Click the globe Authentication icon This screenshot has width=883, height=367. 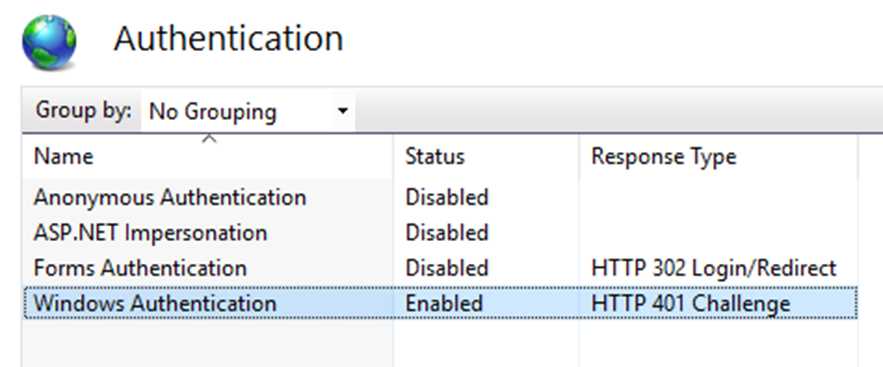click(49, 42)
